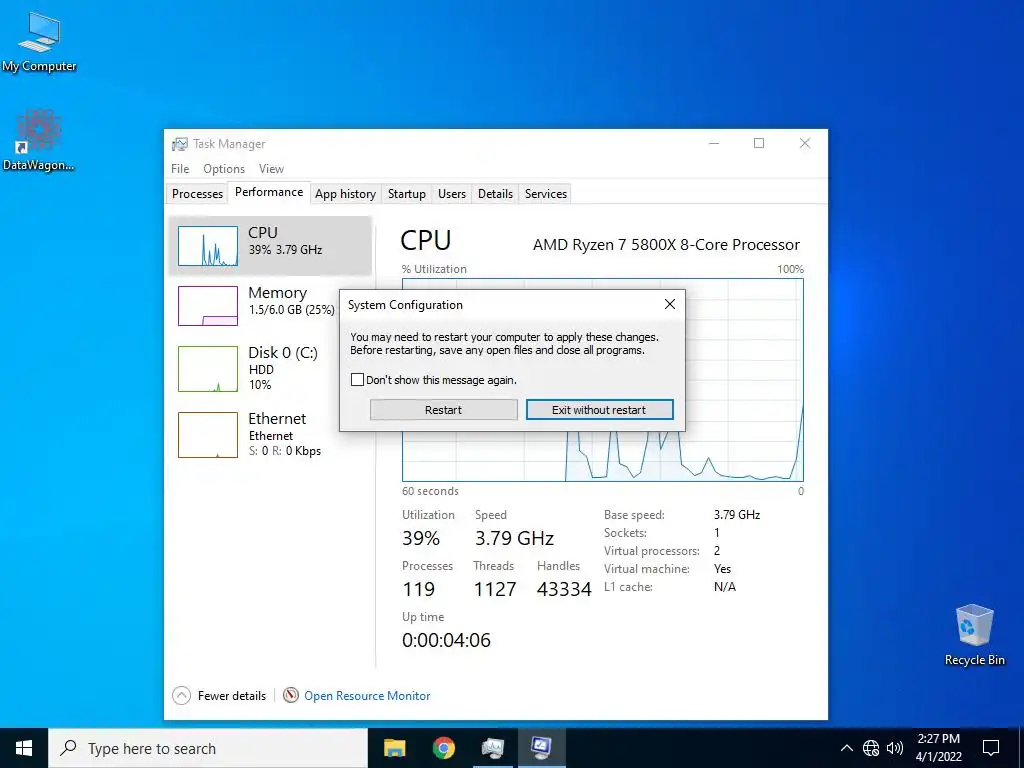Switch to Task Manager taskbar icon
Viewport: 1024px width, 768px height.
[492, 748]
